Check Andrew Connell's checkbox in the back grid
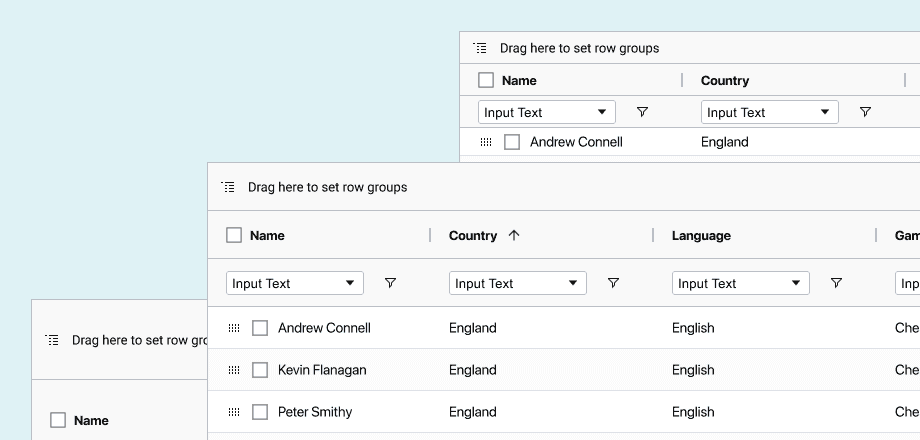Viewport: 920px width, 440px height. pyautogui.click(x=512, y=142)
